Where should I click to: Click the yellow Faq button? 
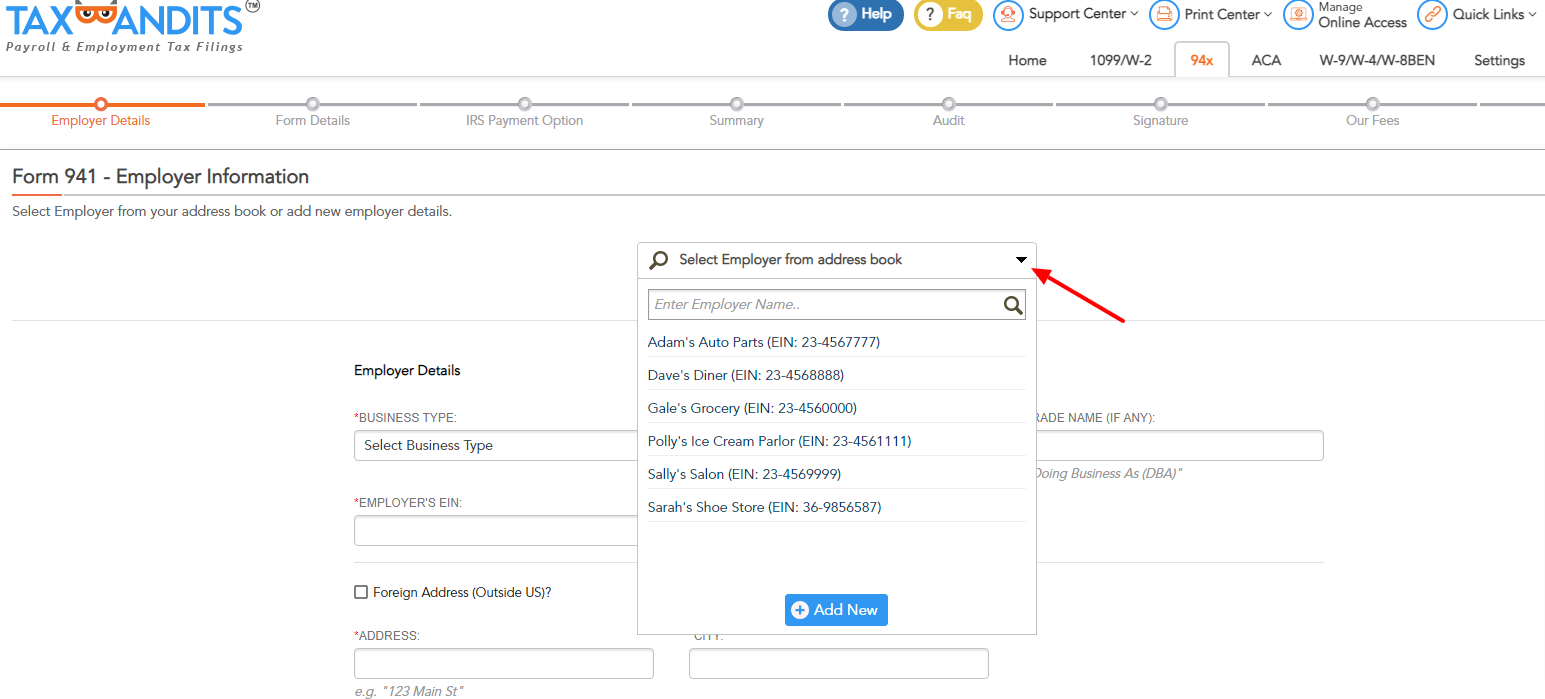pyautogui.click(x=948, y=14)
